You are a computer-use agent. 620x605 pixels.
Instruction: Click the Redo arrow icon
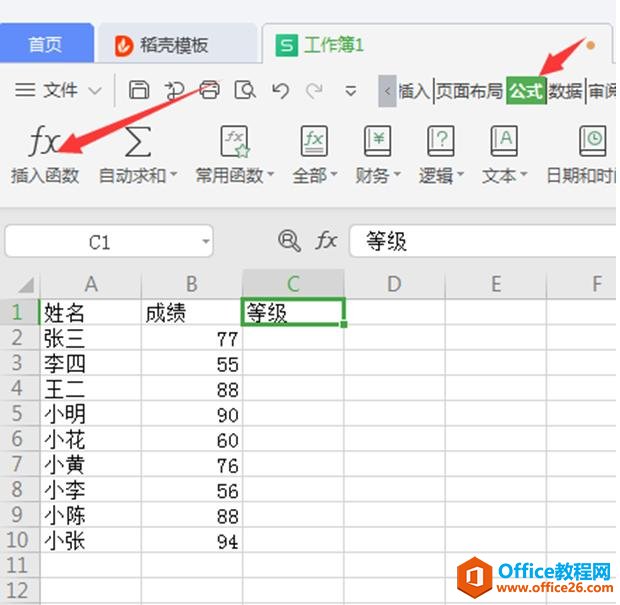(314, 91)
